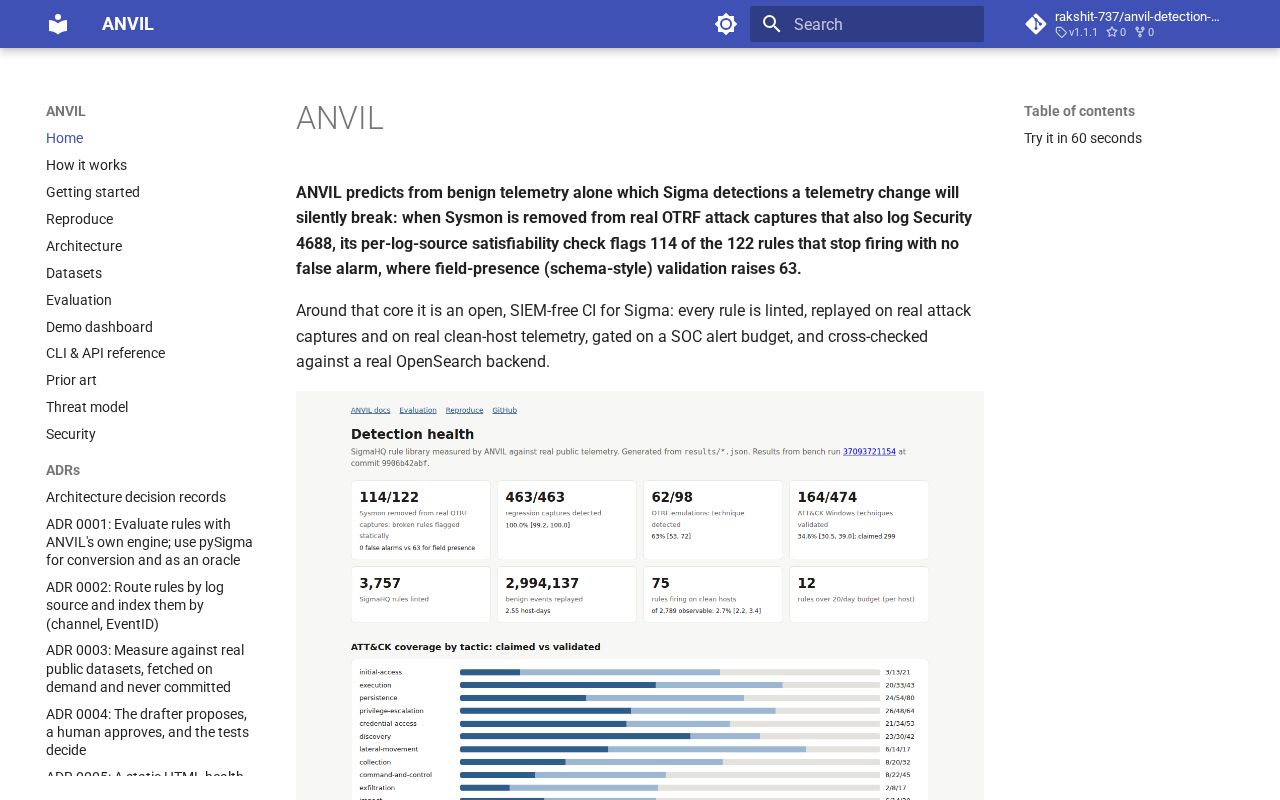The width and height of the screenshot is (1280, 800).
Task: Go to Demo dashboard page
Action: (x=99, y=327)
